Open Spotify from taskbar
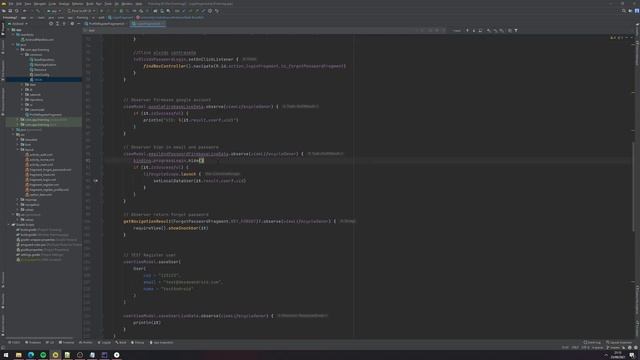Screen dimensions: 640x360 pos(43,355)
